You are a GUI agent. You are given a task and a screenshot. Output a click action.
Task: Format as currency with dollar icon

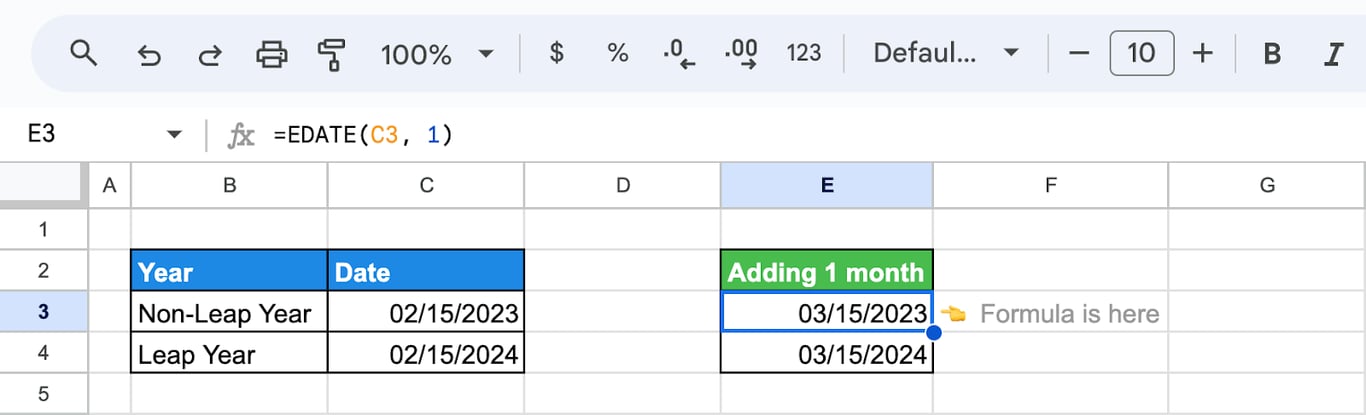click(557, 53)
